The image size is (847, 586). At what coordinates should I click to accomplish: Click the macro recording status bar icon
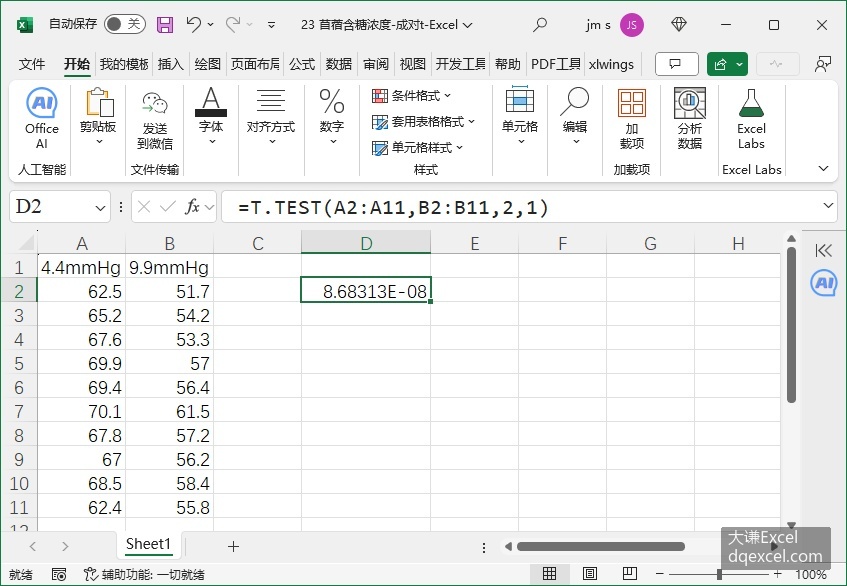click(x=59, y=574)
